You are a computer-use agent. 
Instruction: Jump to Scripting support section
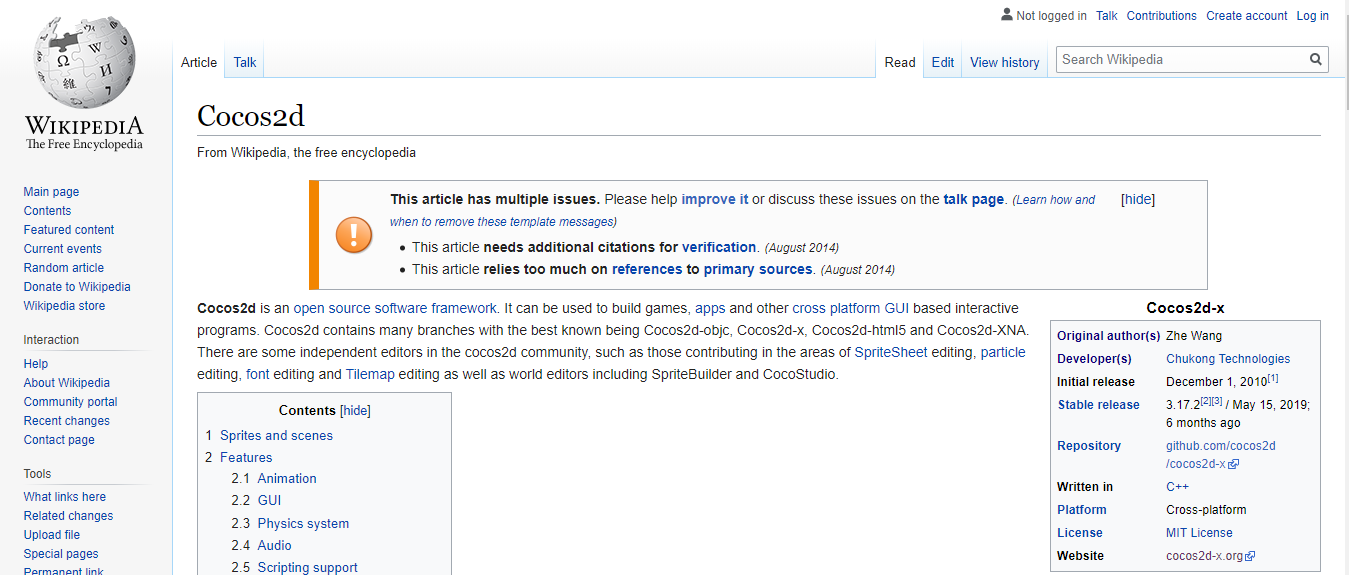(307, 567)
